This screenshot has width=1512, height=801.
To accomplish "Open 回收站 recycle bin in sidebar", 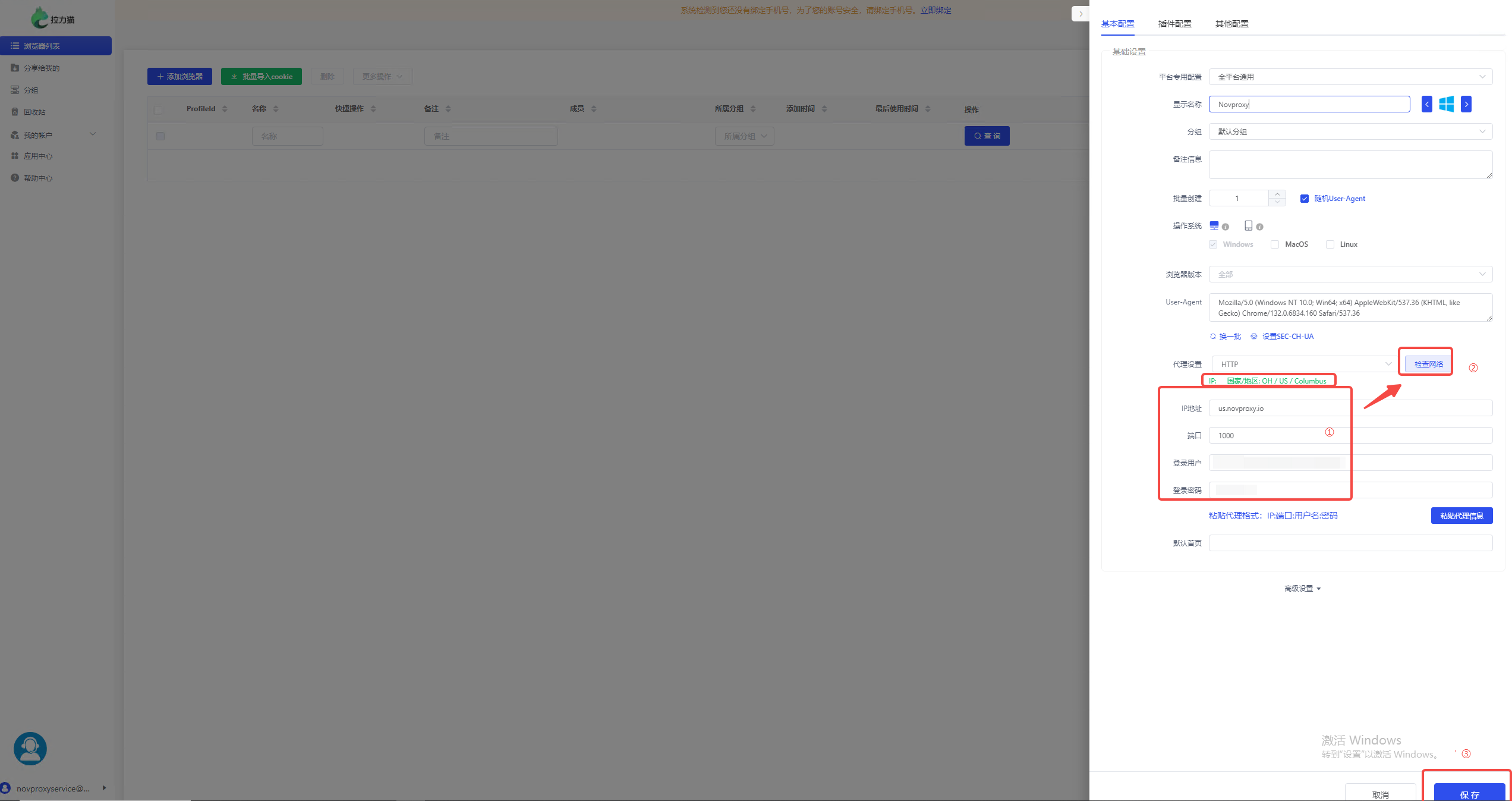I will coord(34,112).
